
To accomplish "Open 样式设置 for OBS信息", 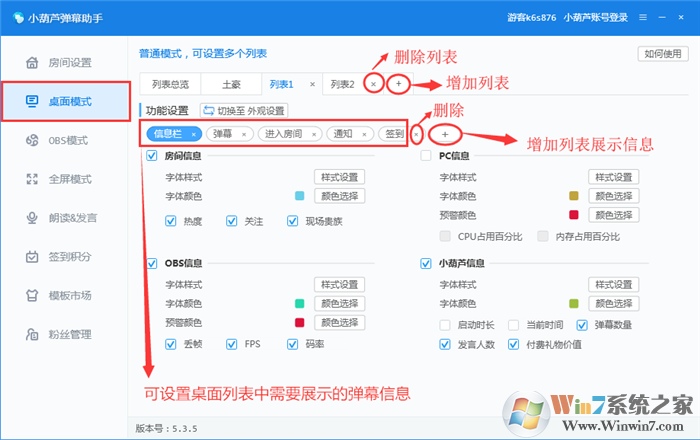I will (339, 284).
